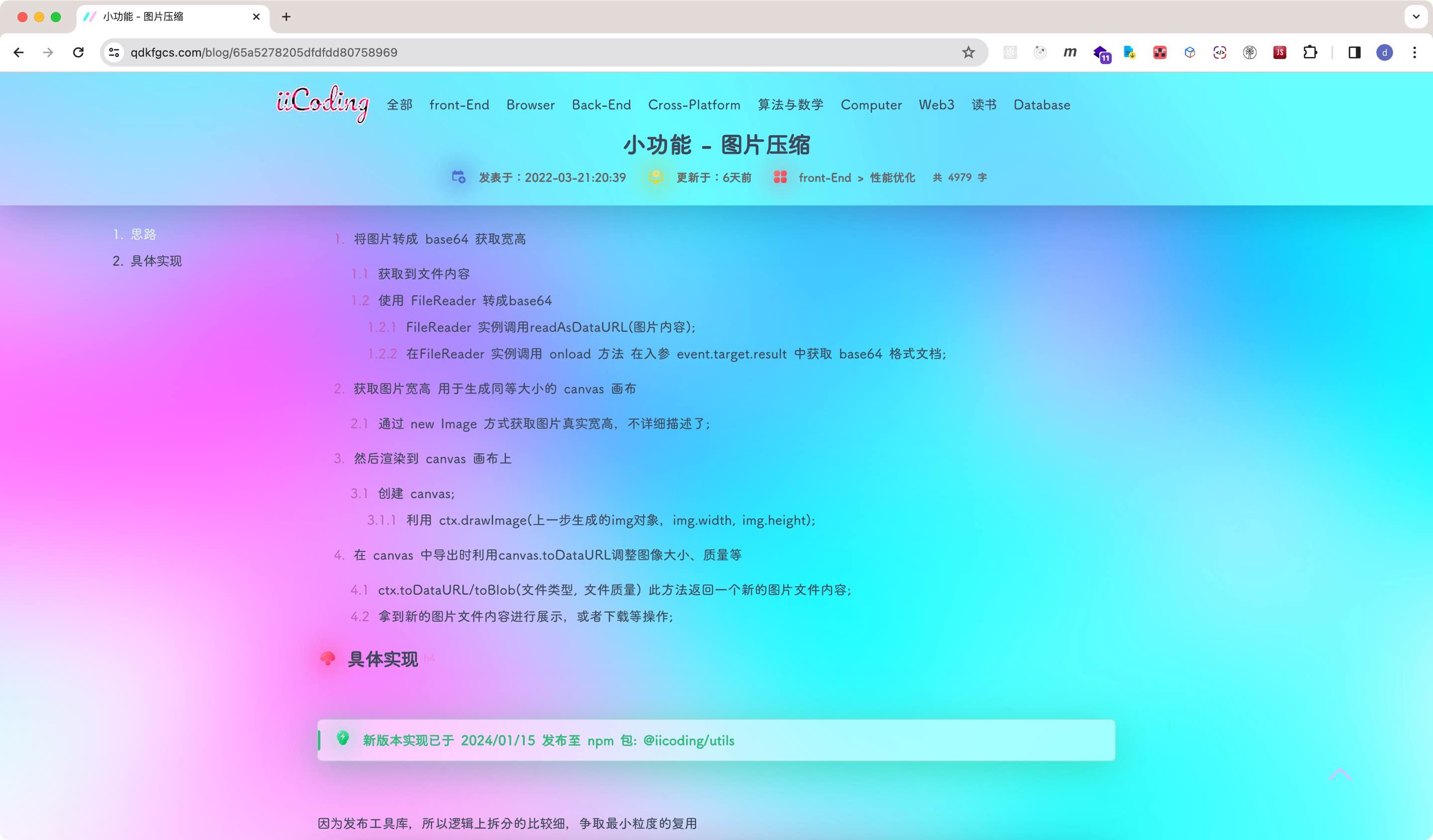Click list item 拿到新的图片文件内容进行展示
Image resolution: width=1433 pixels, height=840 pixels.
[526, 617]
